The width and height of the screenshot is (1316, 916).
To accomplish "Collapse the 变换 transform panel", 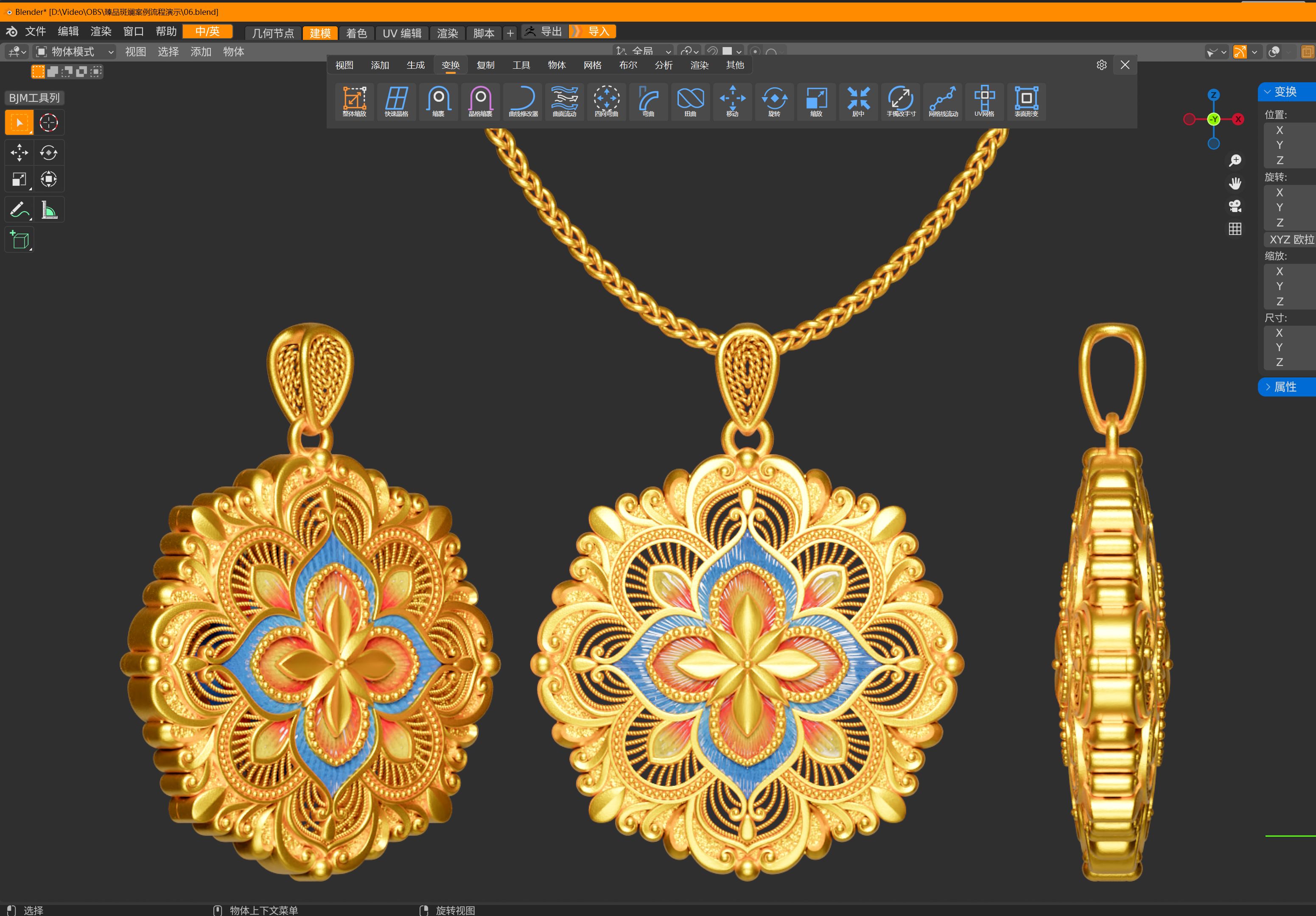I will pos(1284,92).
